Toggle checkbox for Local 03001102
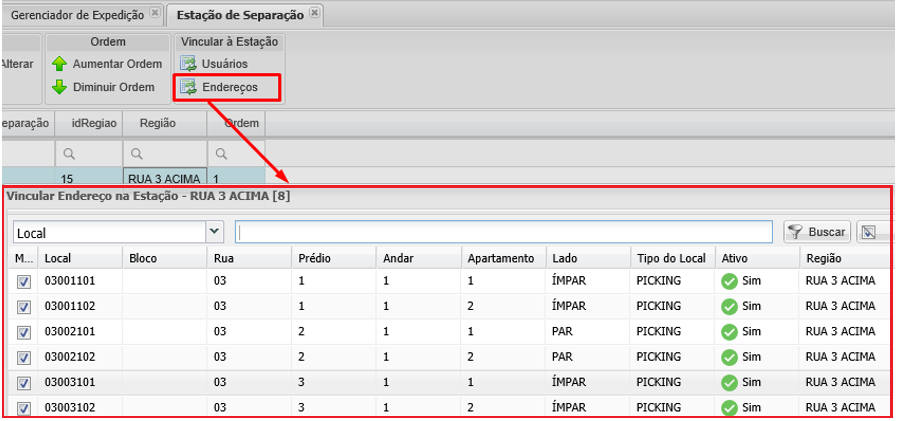898x421 pixels. [x=24, y=307]
